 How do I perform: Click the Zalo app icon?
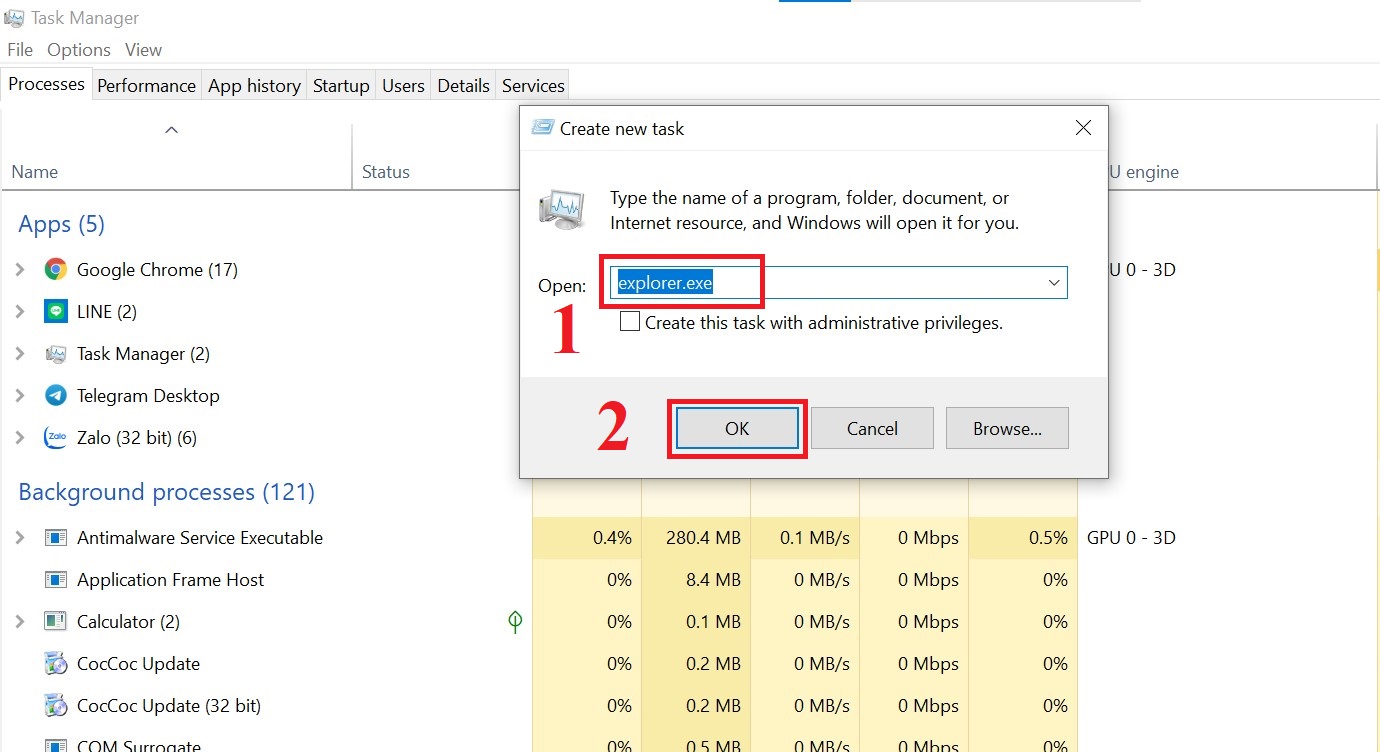pyautogui.click(x=56, y=437)
